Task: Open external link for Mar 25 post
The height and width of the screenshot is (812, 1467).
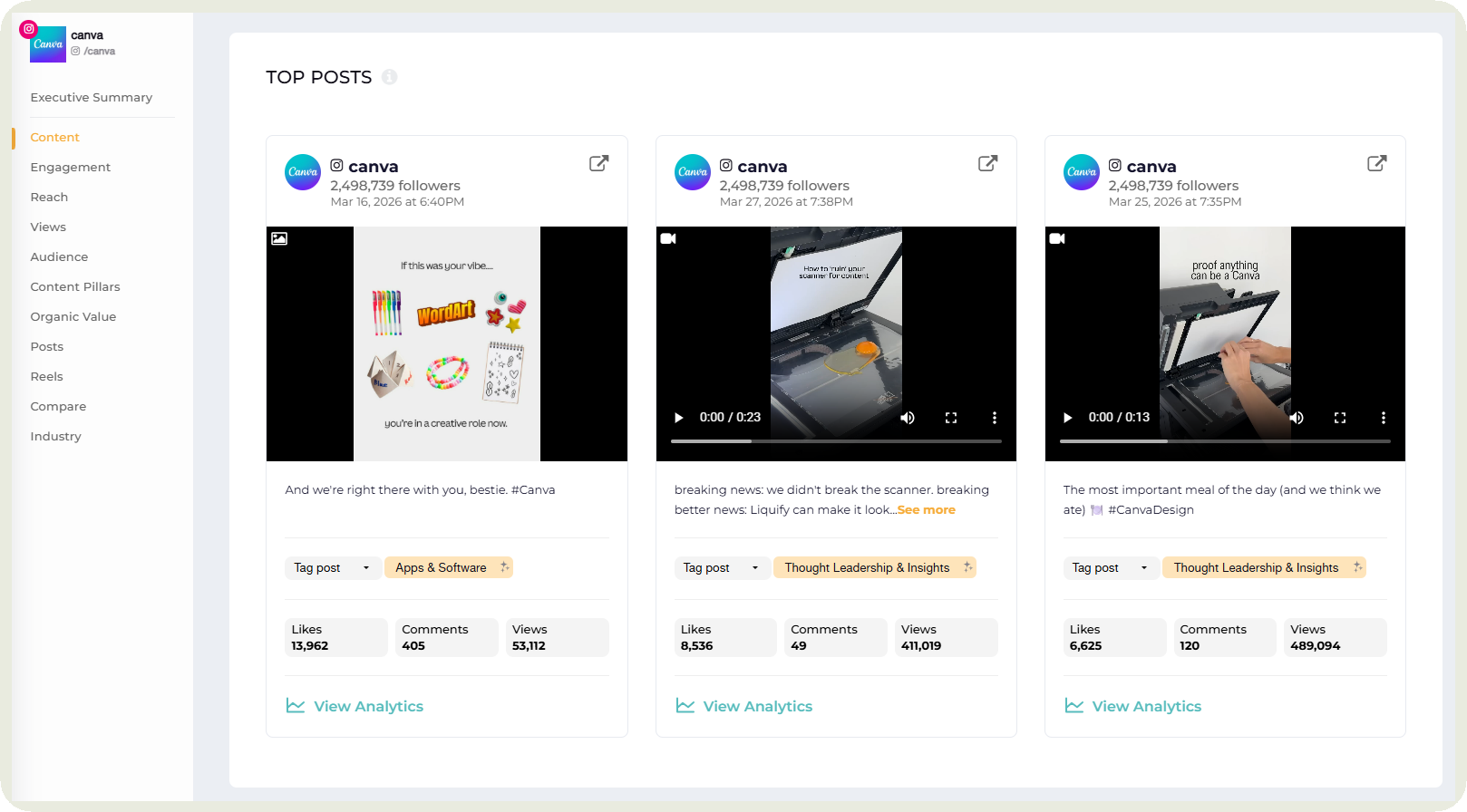Action: (x=1376, y=163)
